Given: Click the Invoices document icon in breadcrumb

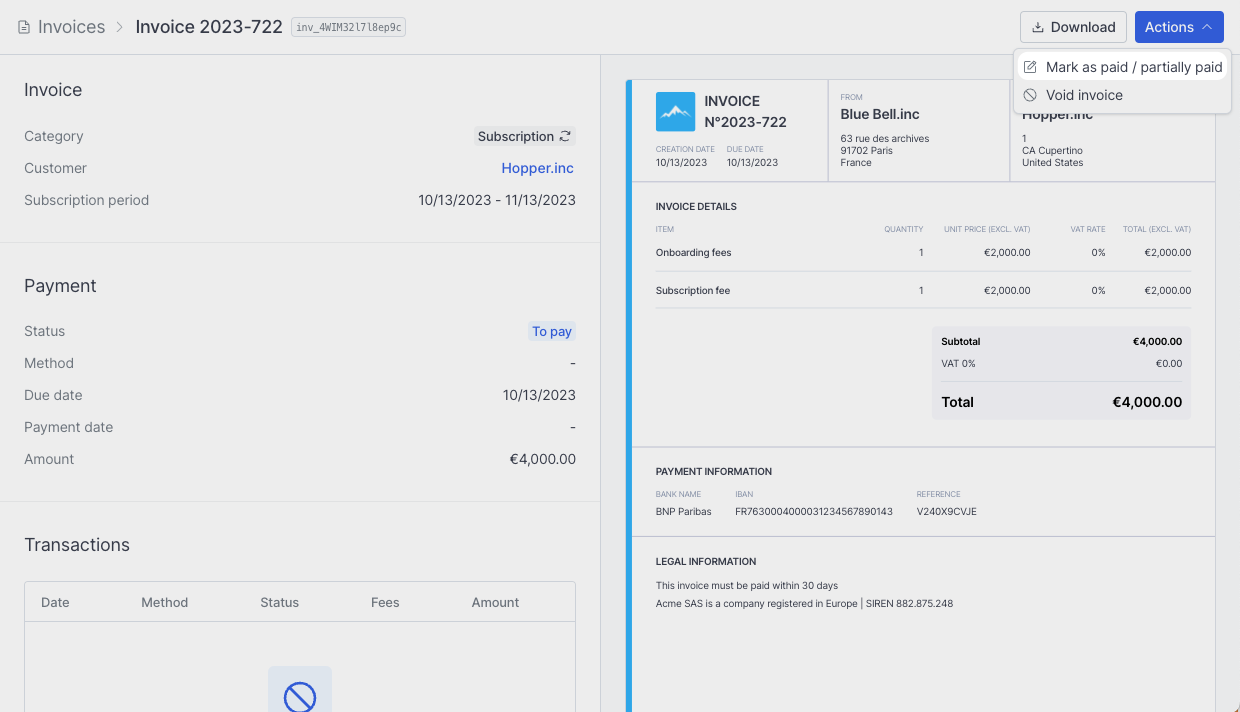Looking at the screenshot, I should [24, 27].
